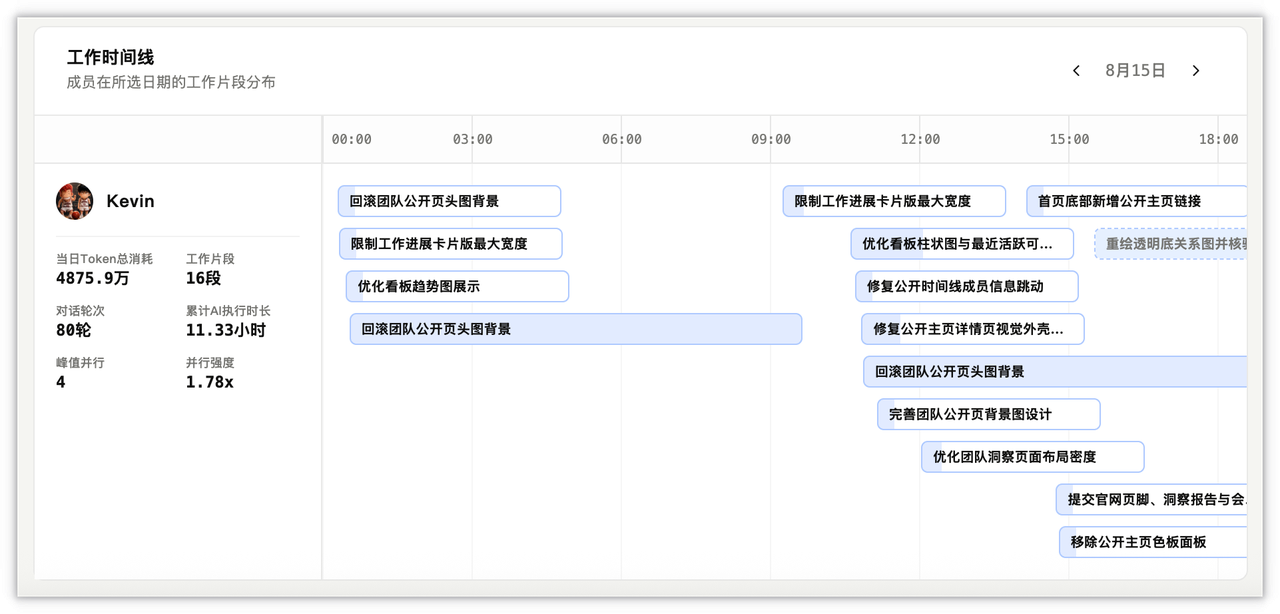Open the dashed 重绘透明底关系图 segment

pos(1171,244)
